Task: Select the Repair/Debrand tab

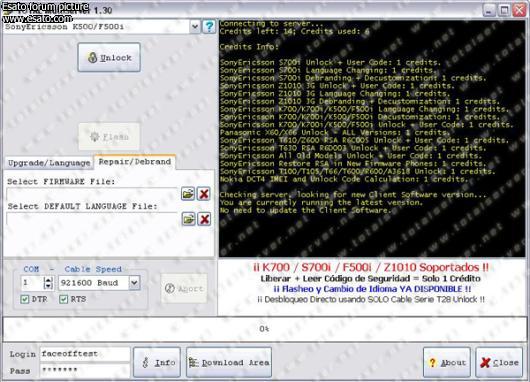Action: (x=135, y=162)
